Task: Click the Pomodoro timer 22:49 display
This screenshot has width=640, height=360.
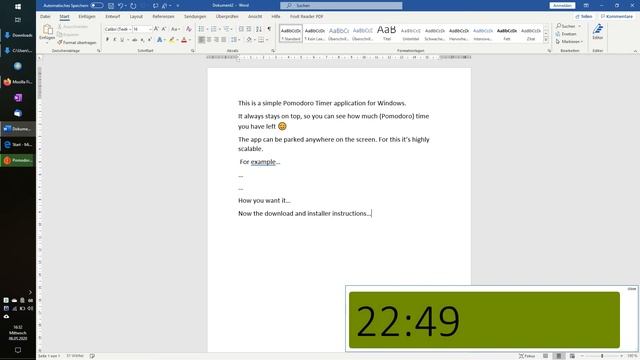Action: pos(484,320)
